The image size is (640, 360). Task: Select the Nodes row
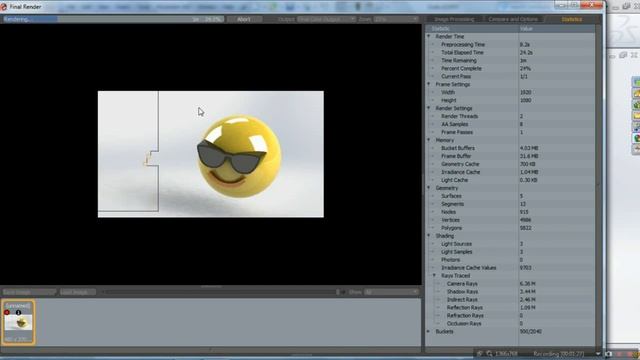click(x=510, y=212)
